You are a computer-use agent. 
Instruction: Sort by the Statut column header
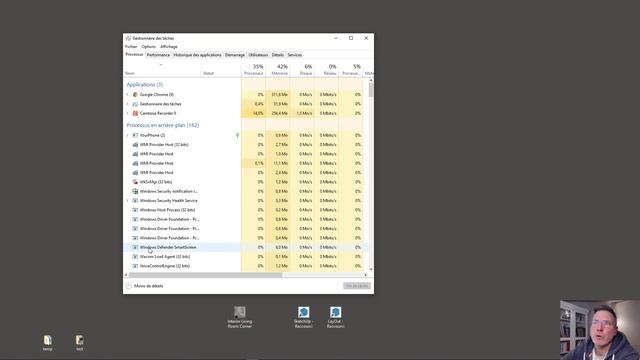[x=221, y=69]
